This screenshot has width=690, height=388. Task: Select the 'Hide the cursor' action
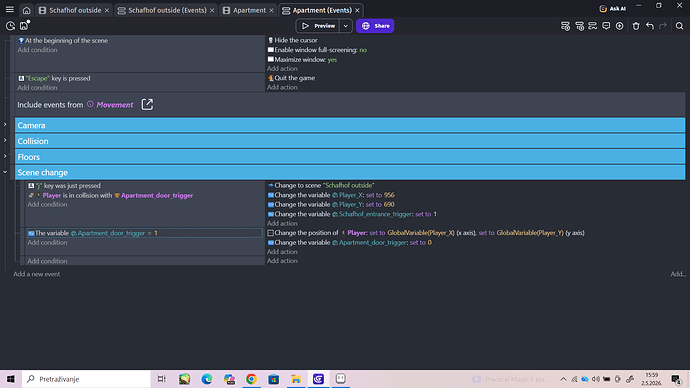click(292, 40)
